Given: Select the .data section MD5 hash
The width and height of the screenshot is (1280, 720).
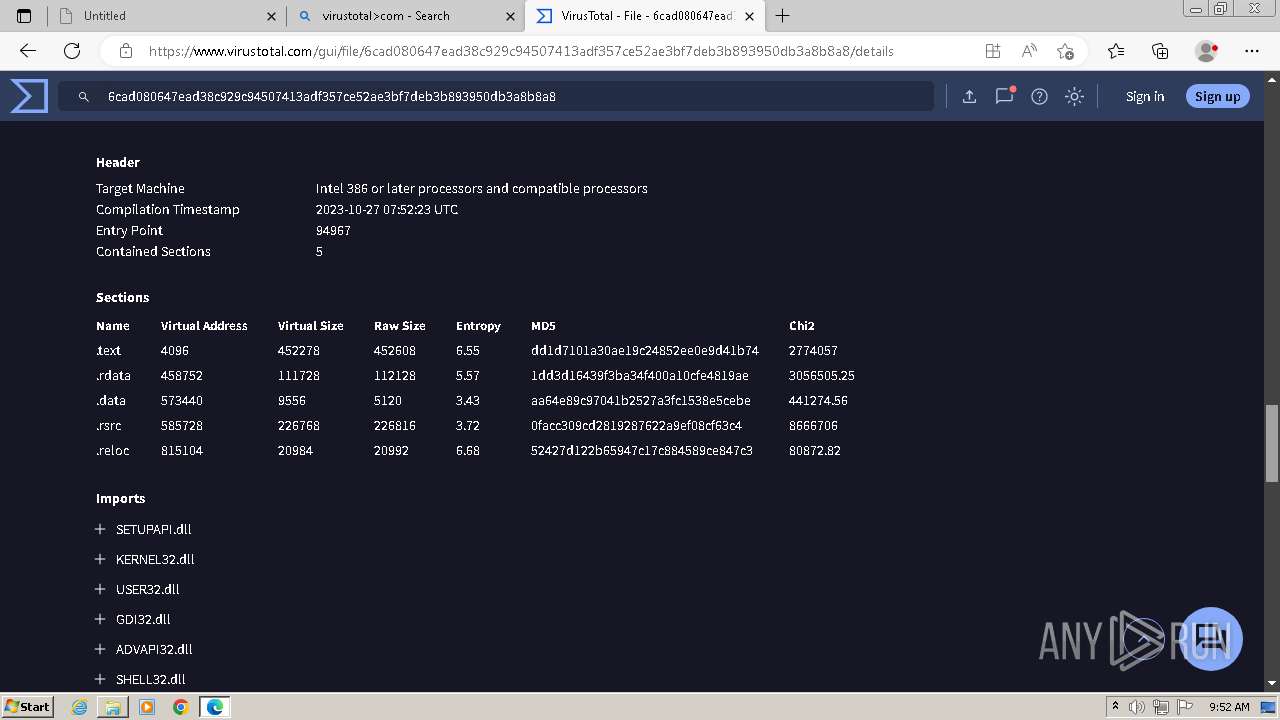Looking at the screenshot, I should click(x=640, y=401).
